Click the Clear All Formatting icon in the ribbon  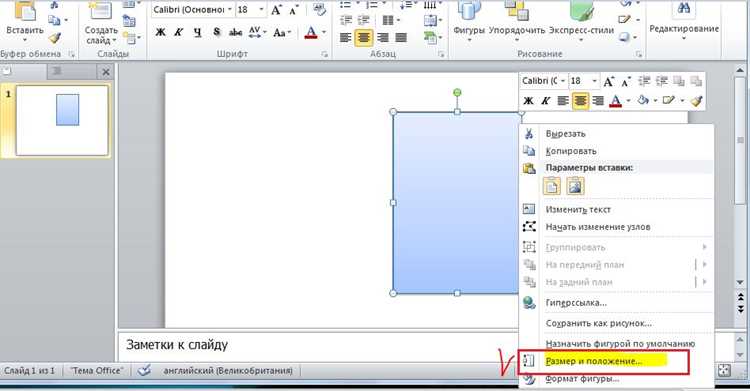[x=319, y=10]
